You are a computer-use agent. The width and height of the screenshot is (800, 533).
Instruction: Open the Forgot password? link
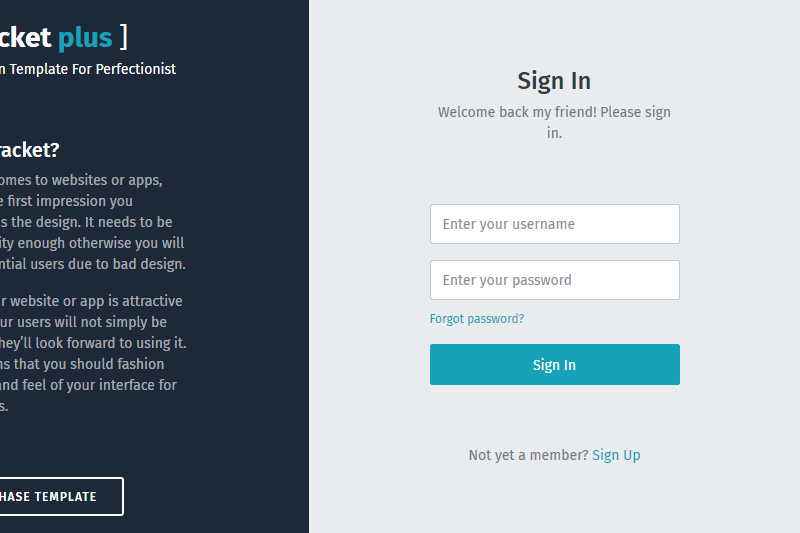[477, 319]
